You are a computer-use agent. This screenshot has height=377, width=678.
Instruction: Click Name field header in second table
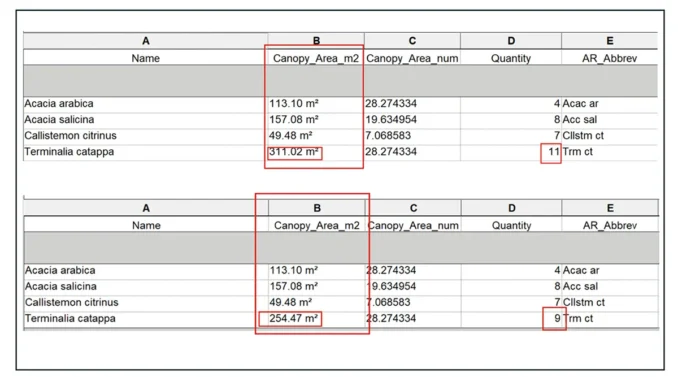(146, 225)
